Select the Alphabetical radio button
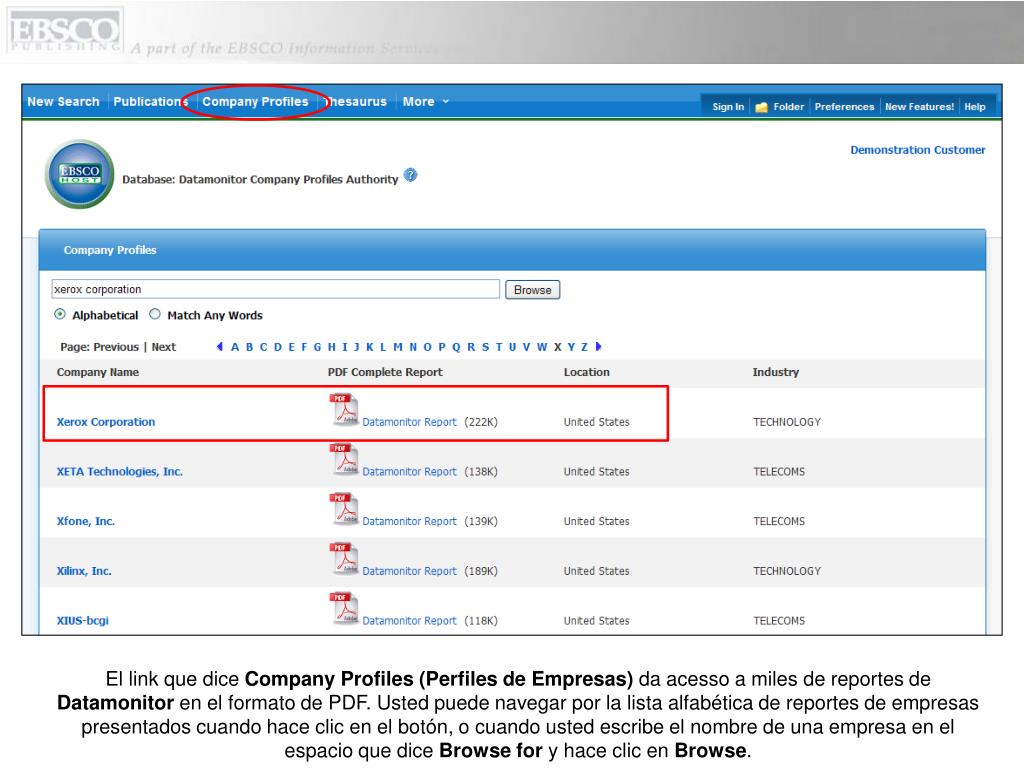This screenshot has height=768, width=1024. pos(60,314)
